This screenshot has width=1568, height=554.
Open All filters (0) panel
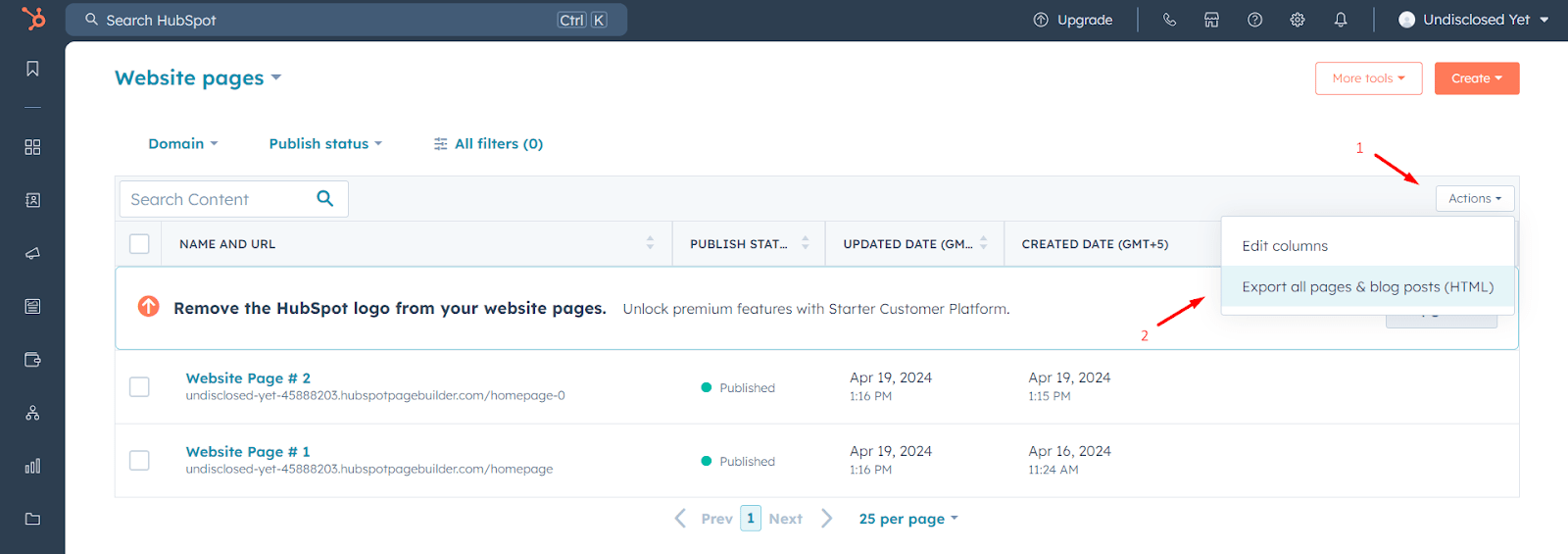click(x=488, y=143)
